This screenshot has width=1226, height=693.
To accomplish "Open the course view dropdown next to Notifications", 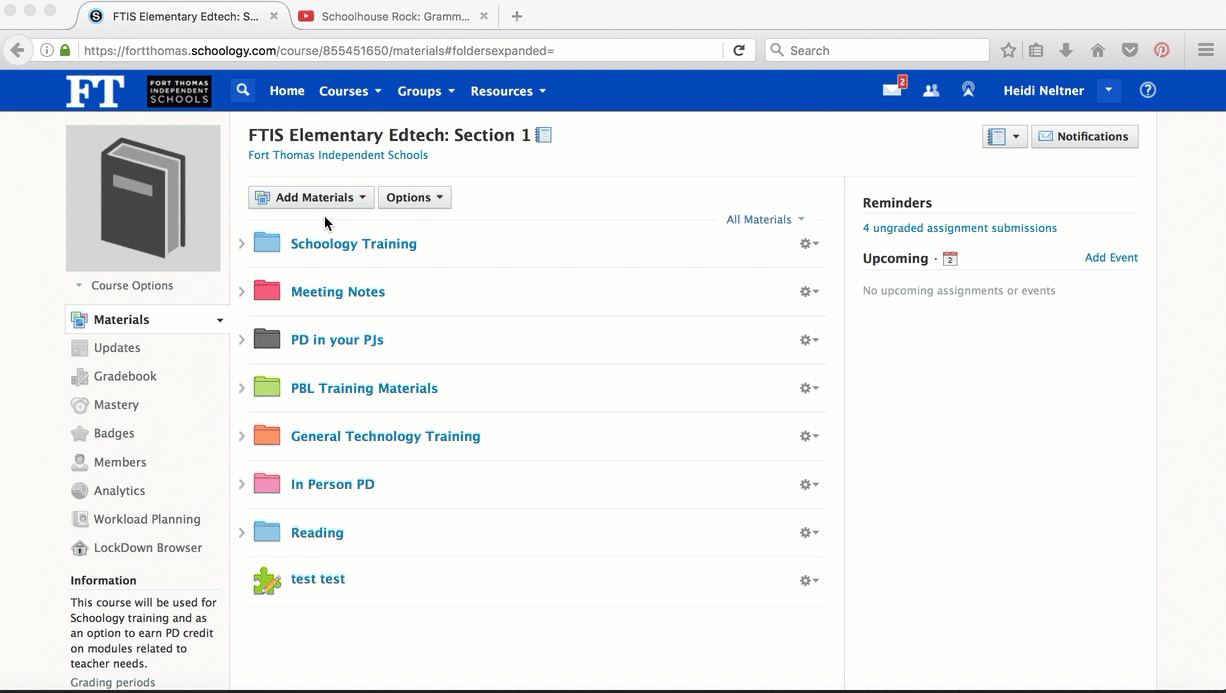I will point(1004,136).
